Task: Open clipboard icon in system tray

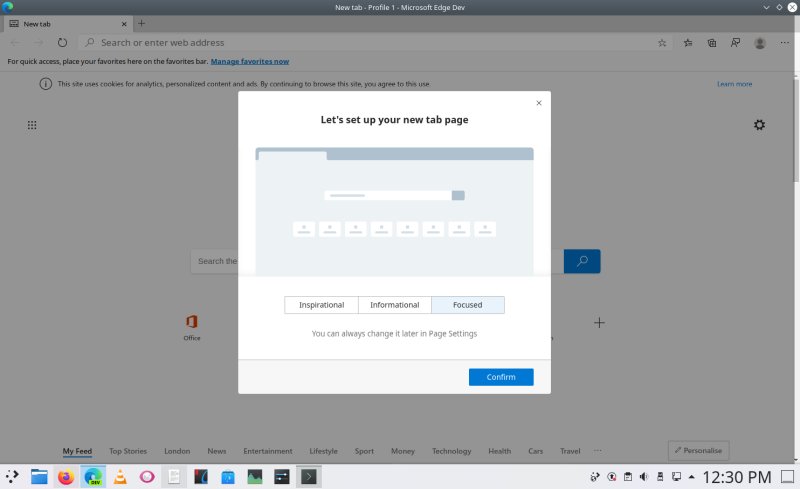Action: pyautogui.click(x=628, y=477)
